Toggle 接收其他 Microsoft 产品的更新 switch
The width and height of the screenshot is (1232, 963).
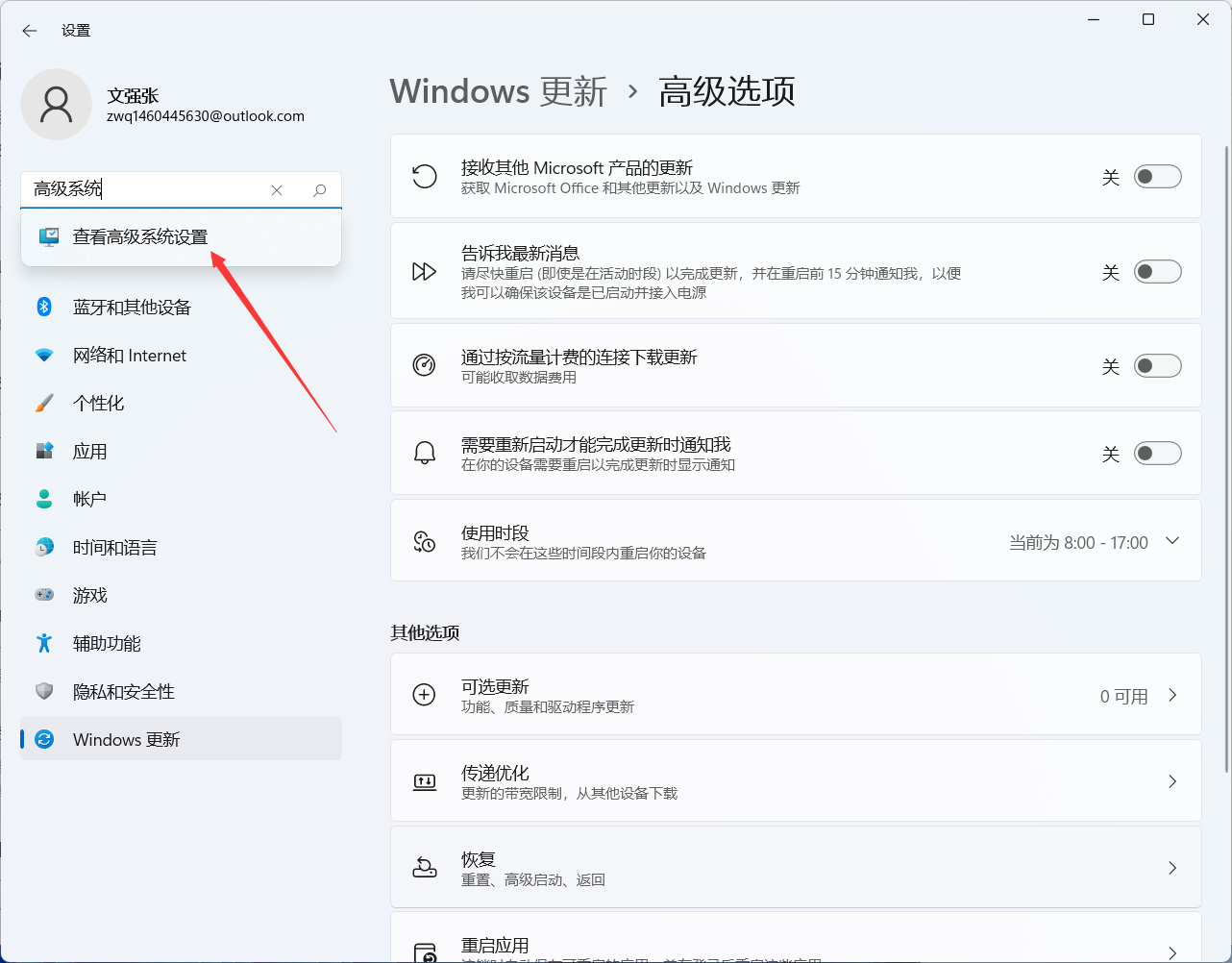[1157, 177]
